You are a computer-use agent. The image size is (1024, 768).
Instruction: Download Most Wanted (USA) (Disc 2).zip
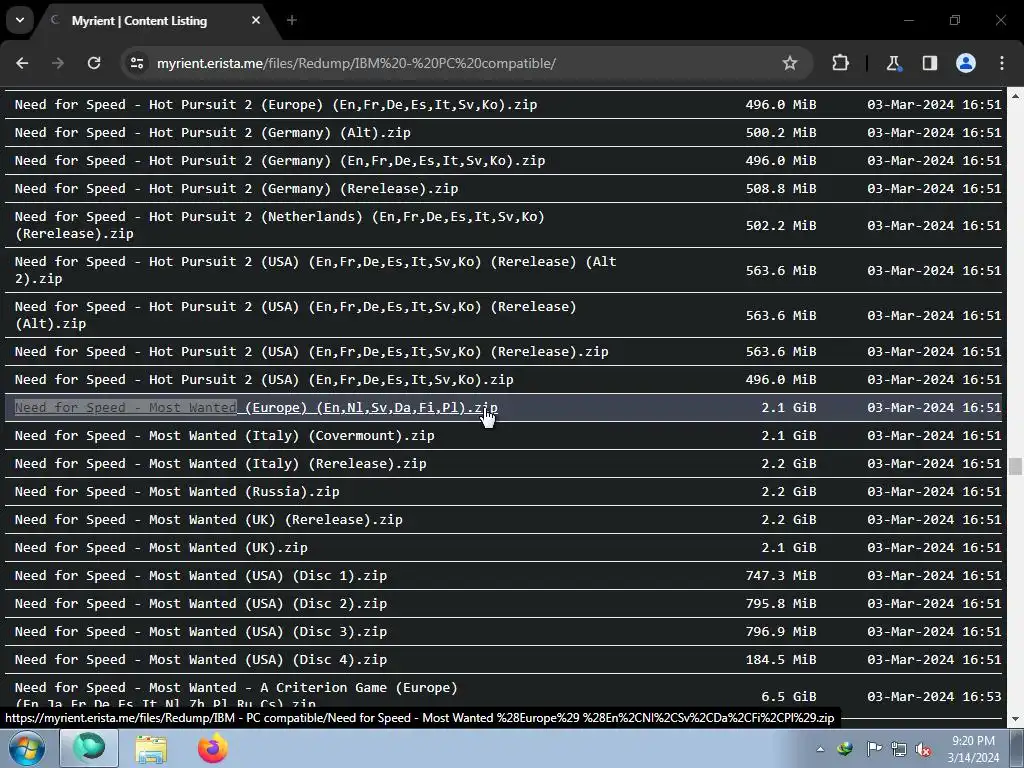tap(200, 604)
